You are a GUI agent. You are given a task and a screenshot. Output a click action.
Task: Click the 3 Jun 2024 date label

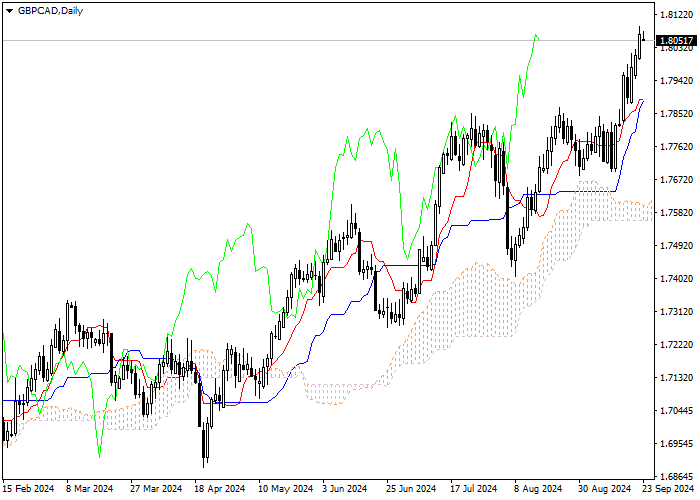click(346, 488)
